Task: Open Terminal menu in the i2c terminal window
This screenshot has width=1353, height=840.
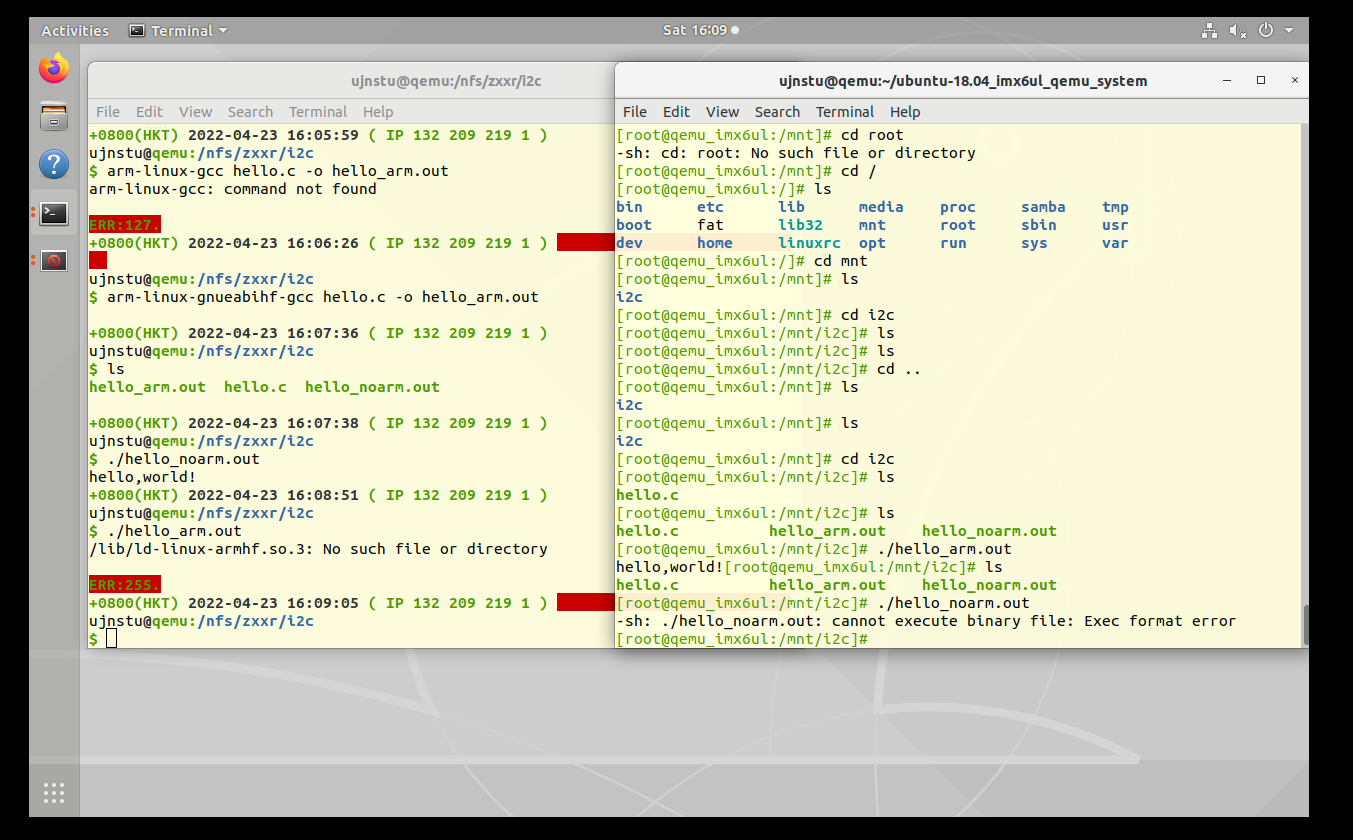Action: coord(318,112)
